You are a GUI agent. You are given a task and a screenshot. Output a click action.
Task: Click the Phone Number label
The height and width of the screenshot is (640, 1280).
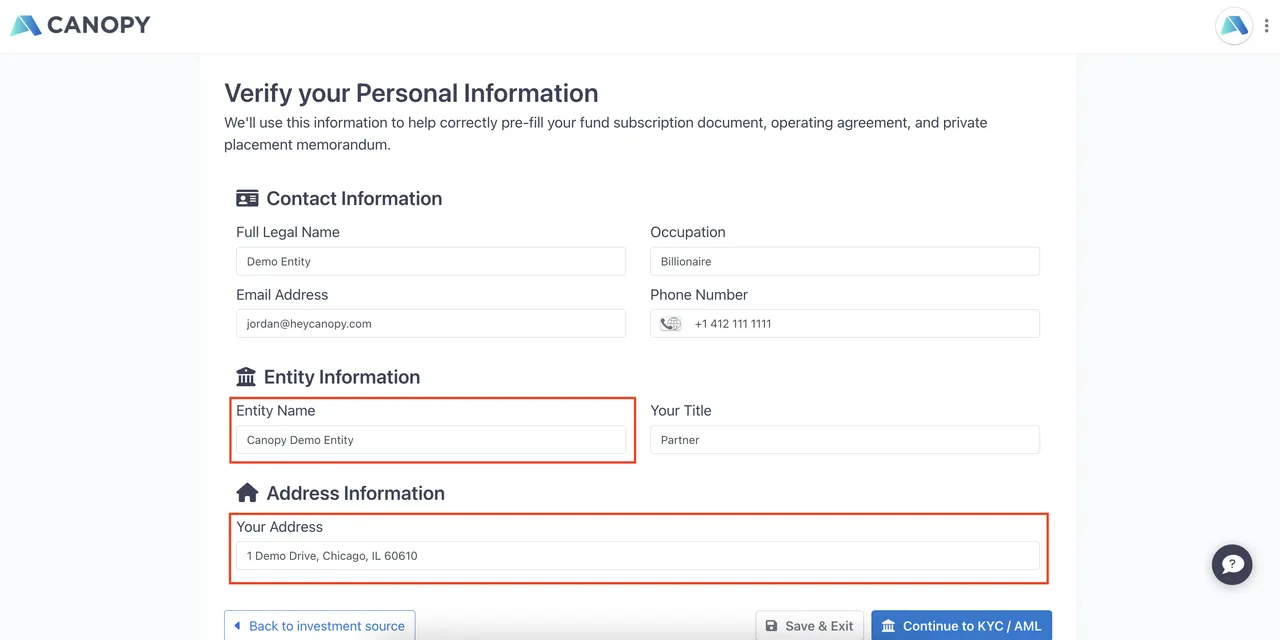pos(699,295)
